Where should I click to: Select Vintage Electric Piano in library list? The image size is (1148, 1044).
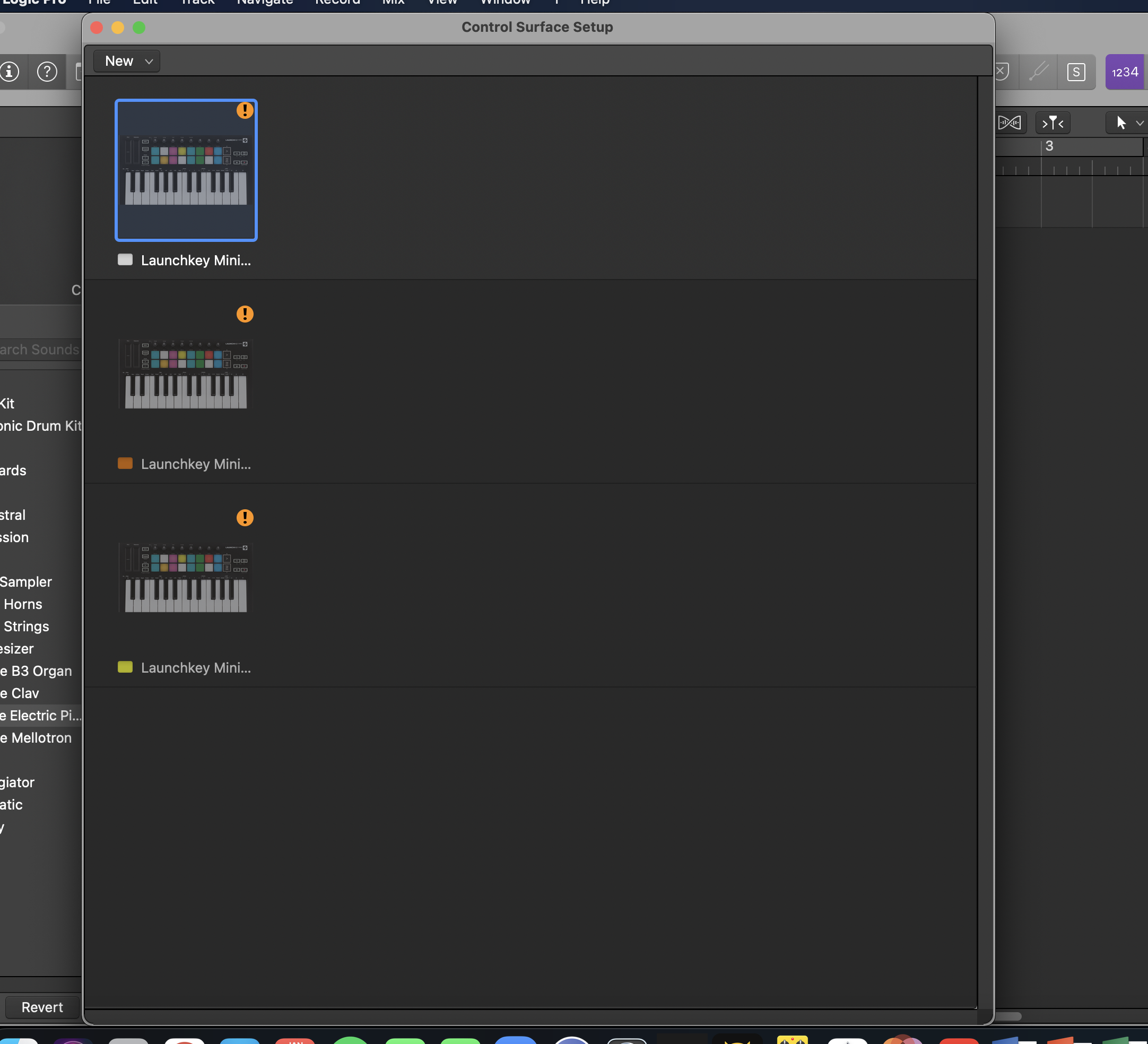[41, 716]
